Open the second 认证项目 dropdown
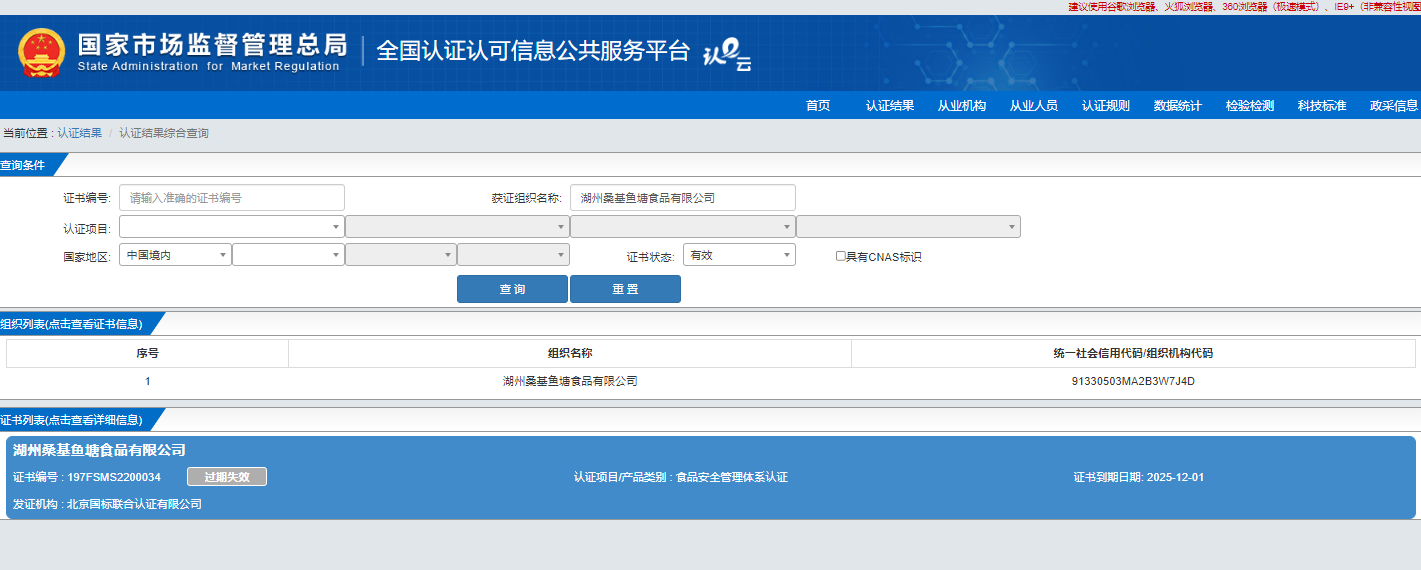 [x=457, y=227]
